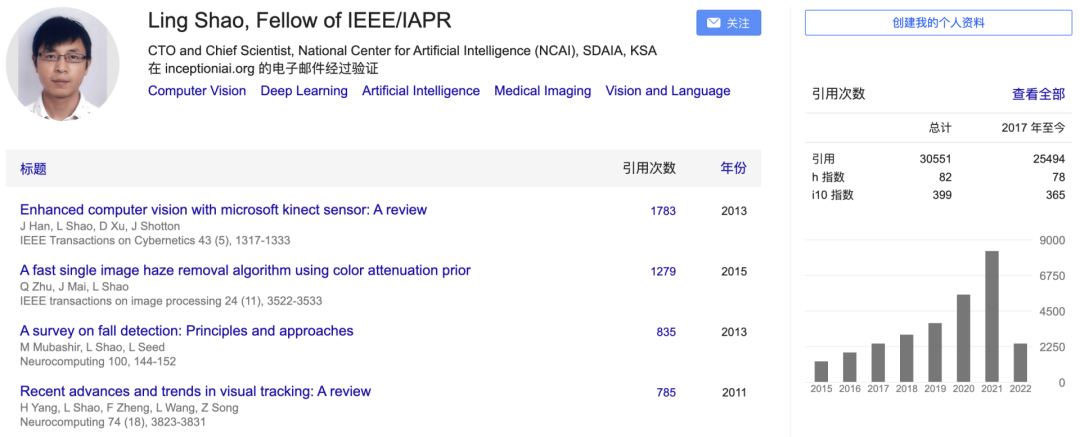The width and height of the screenshot is (1080, 437).
Task: Open the visual tracking review paper
Action: 195,391
